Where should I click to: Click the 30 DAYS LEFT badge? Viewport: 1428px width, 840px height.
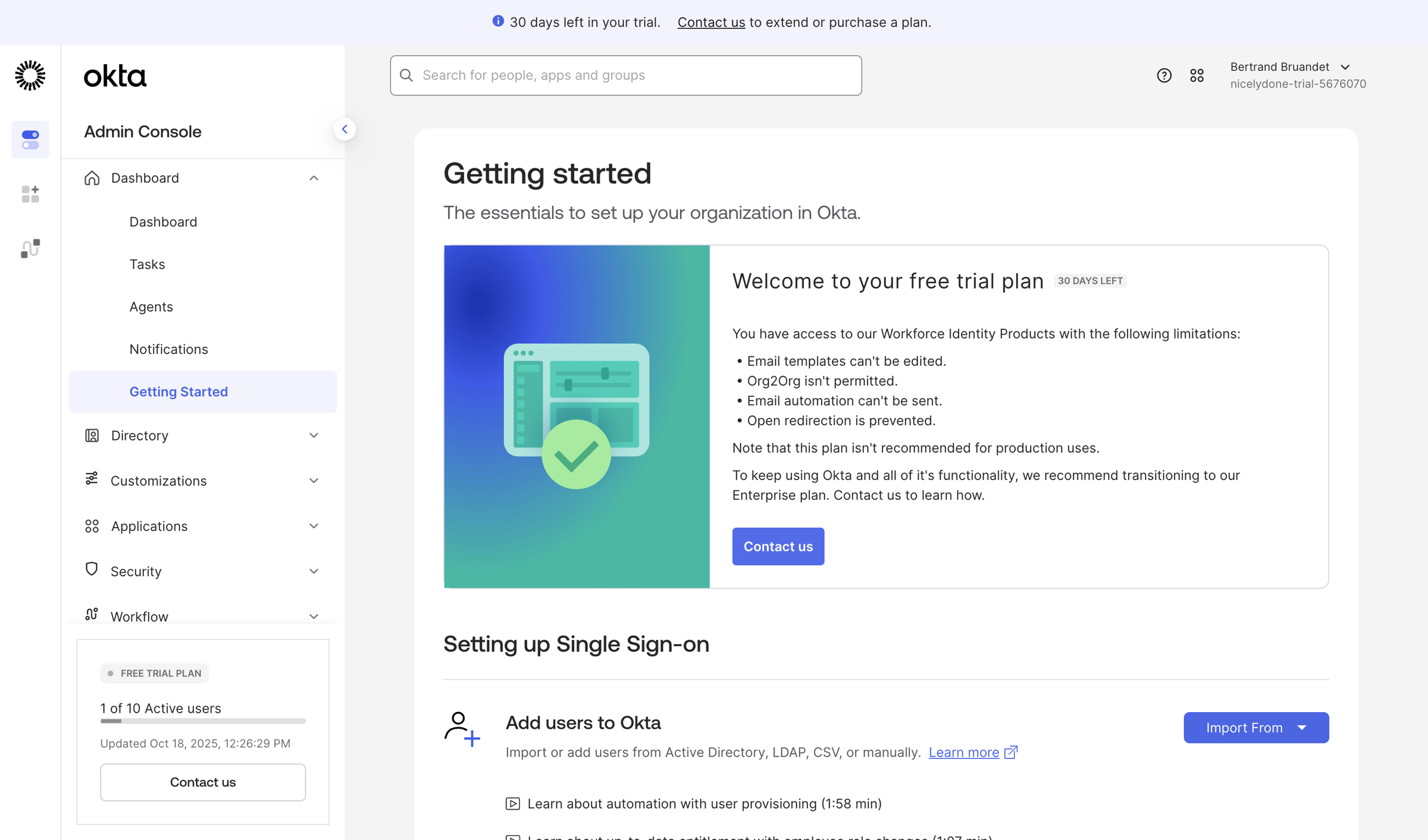(x=1090, y=281)
